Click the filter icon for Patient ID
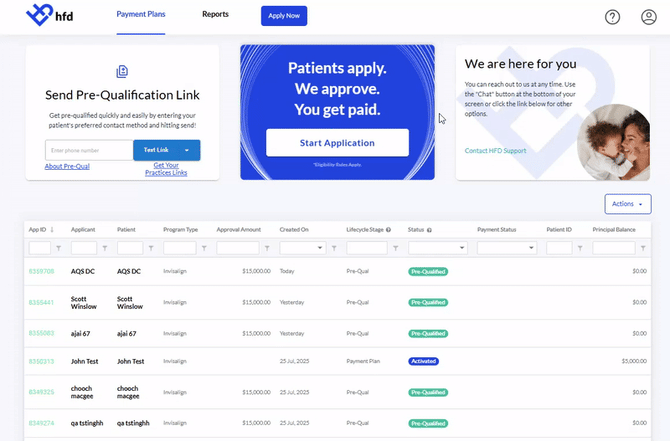The height and width of the screenshot is (441, 670). [x=580, y=248]
